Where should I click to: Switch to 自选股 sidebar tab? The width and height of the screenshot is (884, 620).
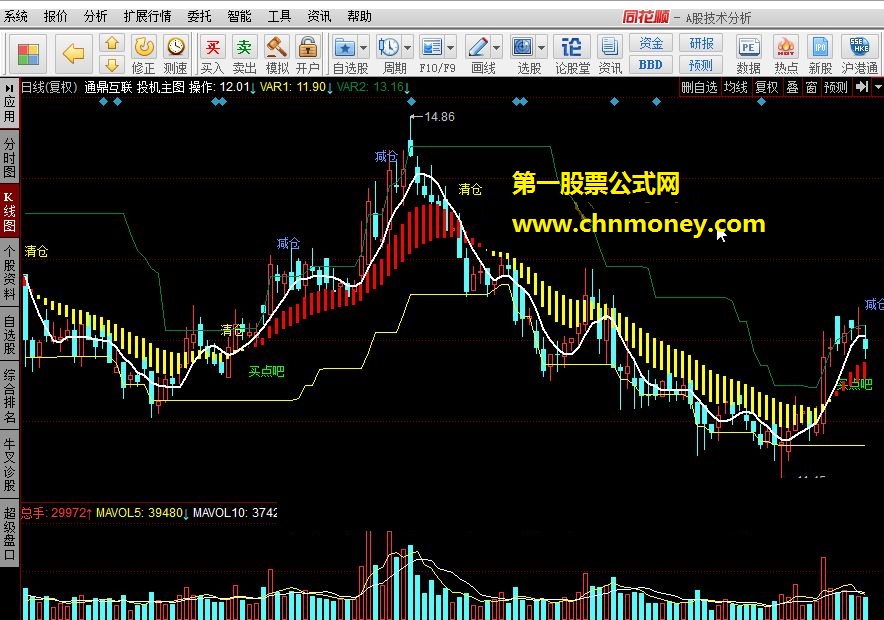coord(9,334)
